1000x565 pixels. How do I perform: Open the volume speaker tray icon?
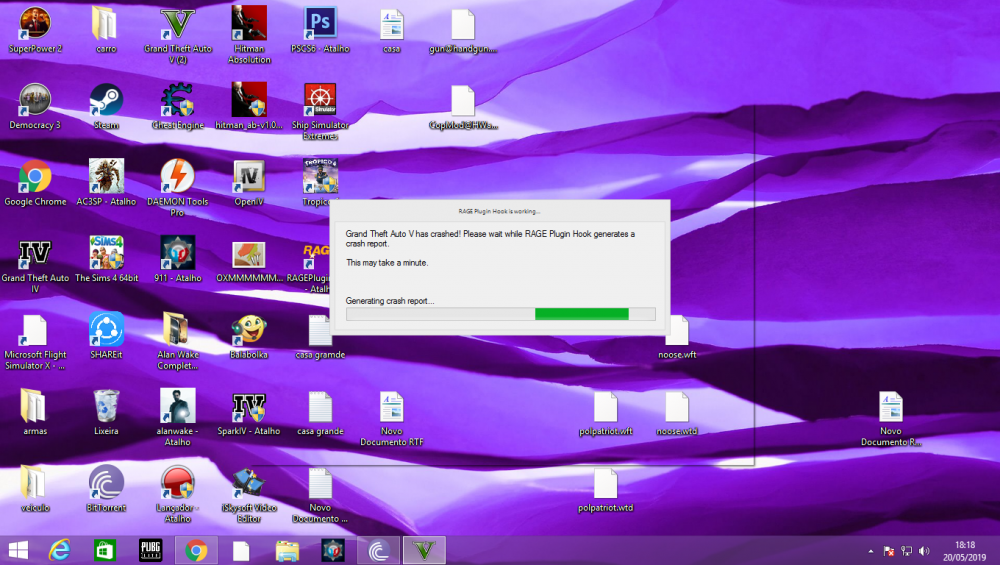pos(924,551)
